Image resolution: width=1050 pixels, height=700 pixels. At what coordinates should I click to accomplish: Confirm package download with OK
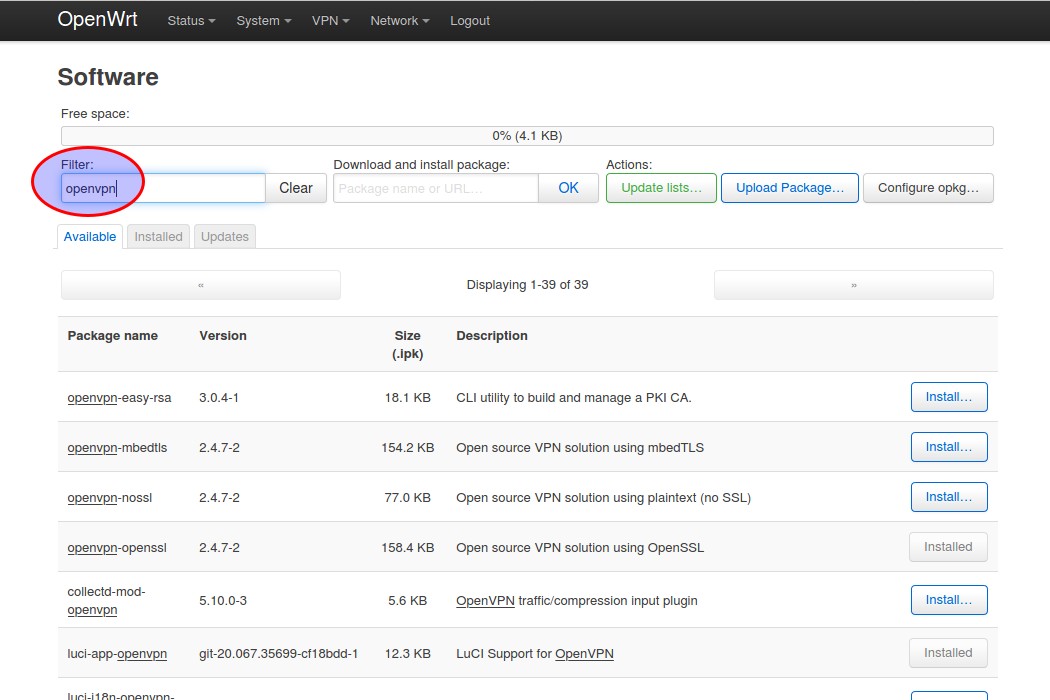(x=568, y=188)
